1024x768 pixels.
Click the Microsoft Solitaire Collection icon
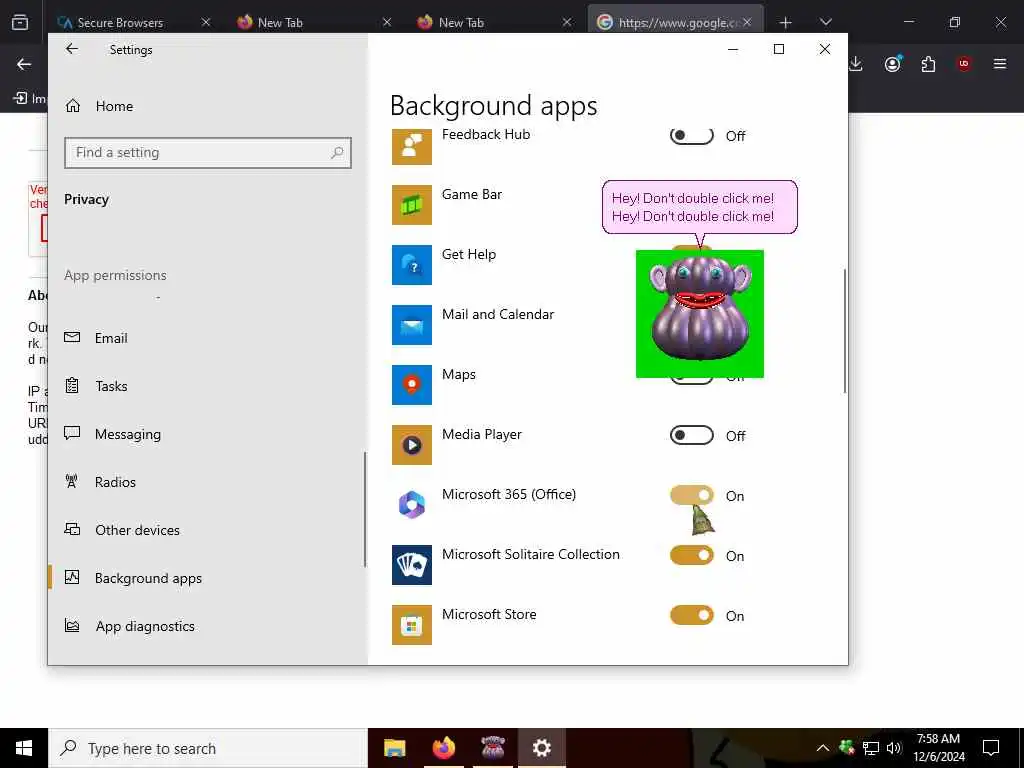click(411, 565)
